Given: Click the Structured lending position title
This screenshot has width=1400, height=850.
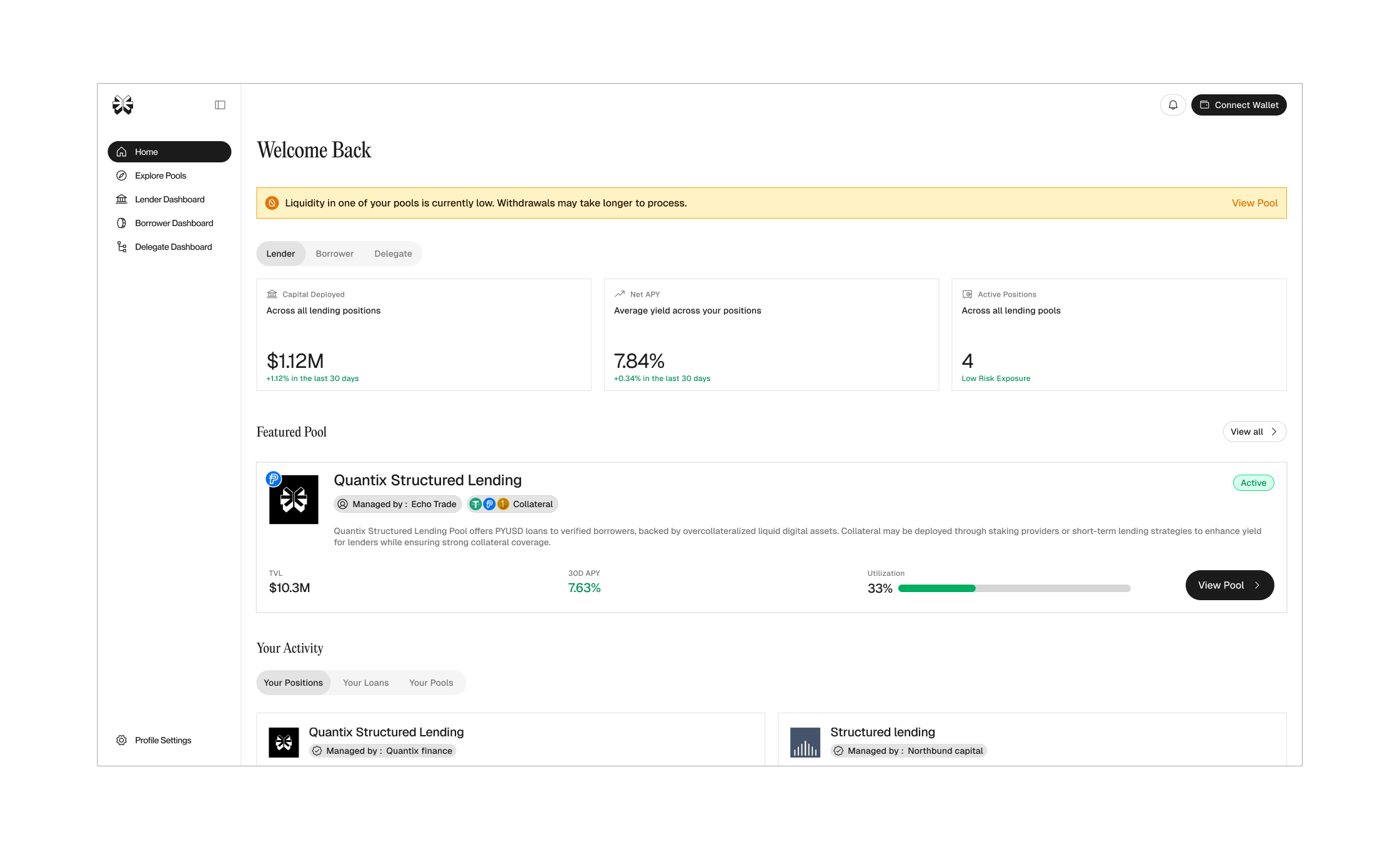Looking at the screenshot, I should click(882, 732).
